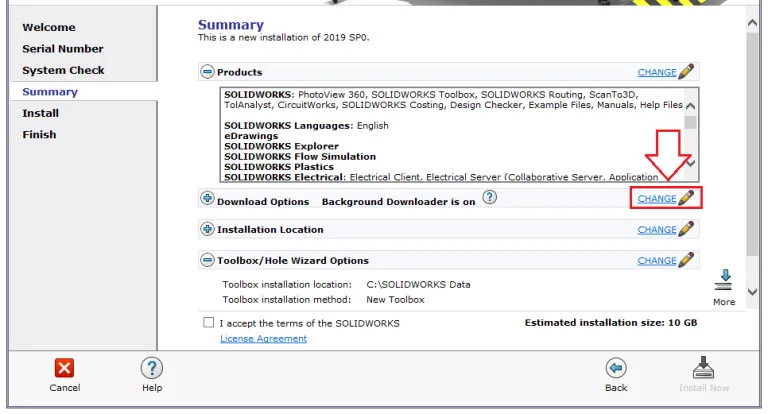Collapse the Toolbox/Hole Wizard Options section

click(207, 260)
